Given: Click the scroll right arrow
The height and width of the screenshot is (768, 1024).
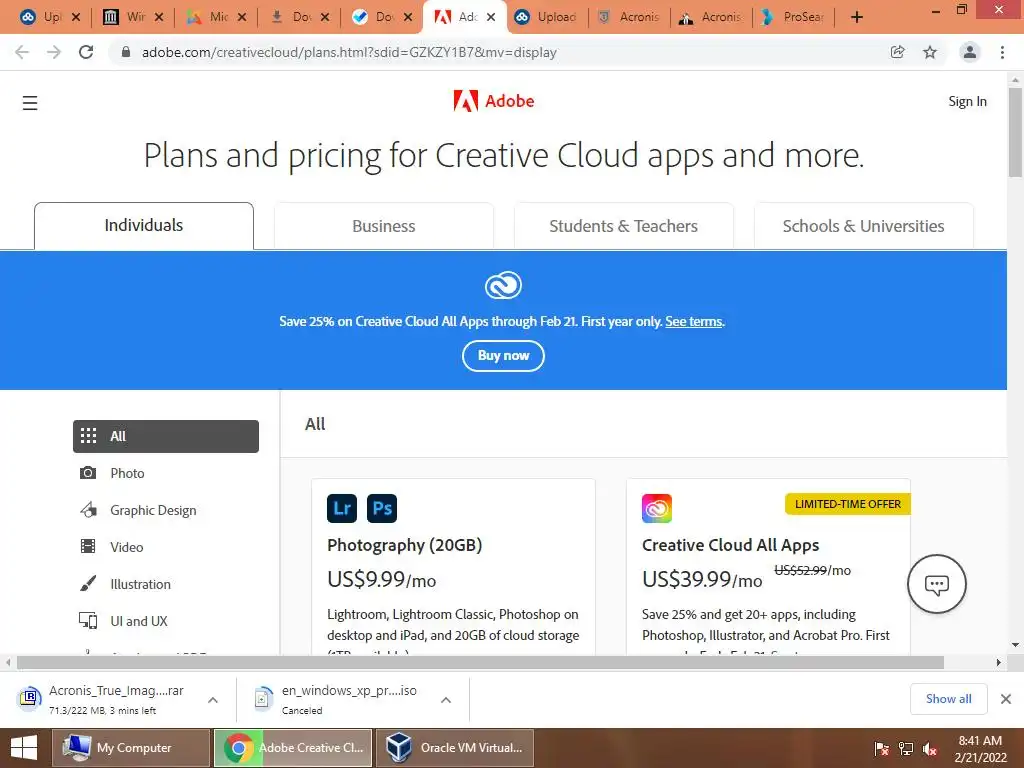Looking at the screenshot, I should click(999, 663).
